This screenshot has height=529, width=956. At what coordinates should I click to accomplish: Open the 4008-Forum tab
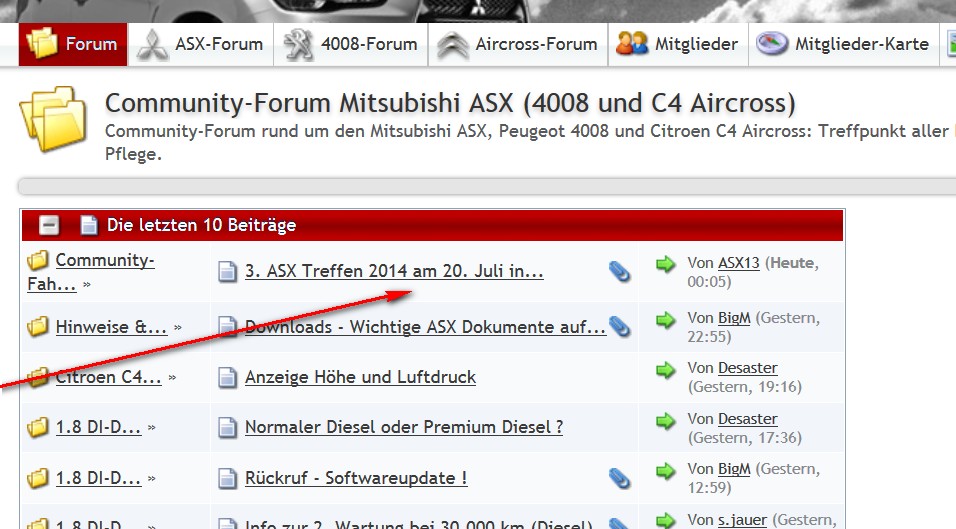351,44
